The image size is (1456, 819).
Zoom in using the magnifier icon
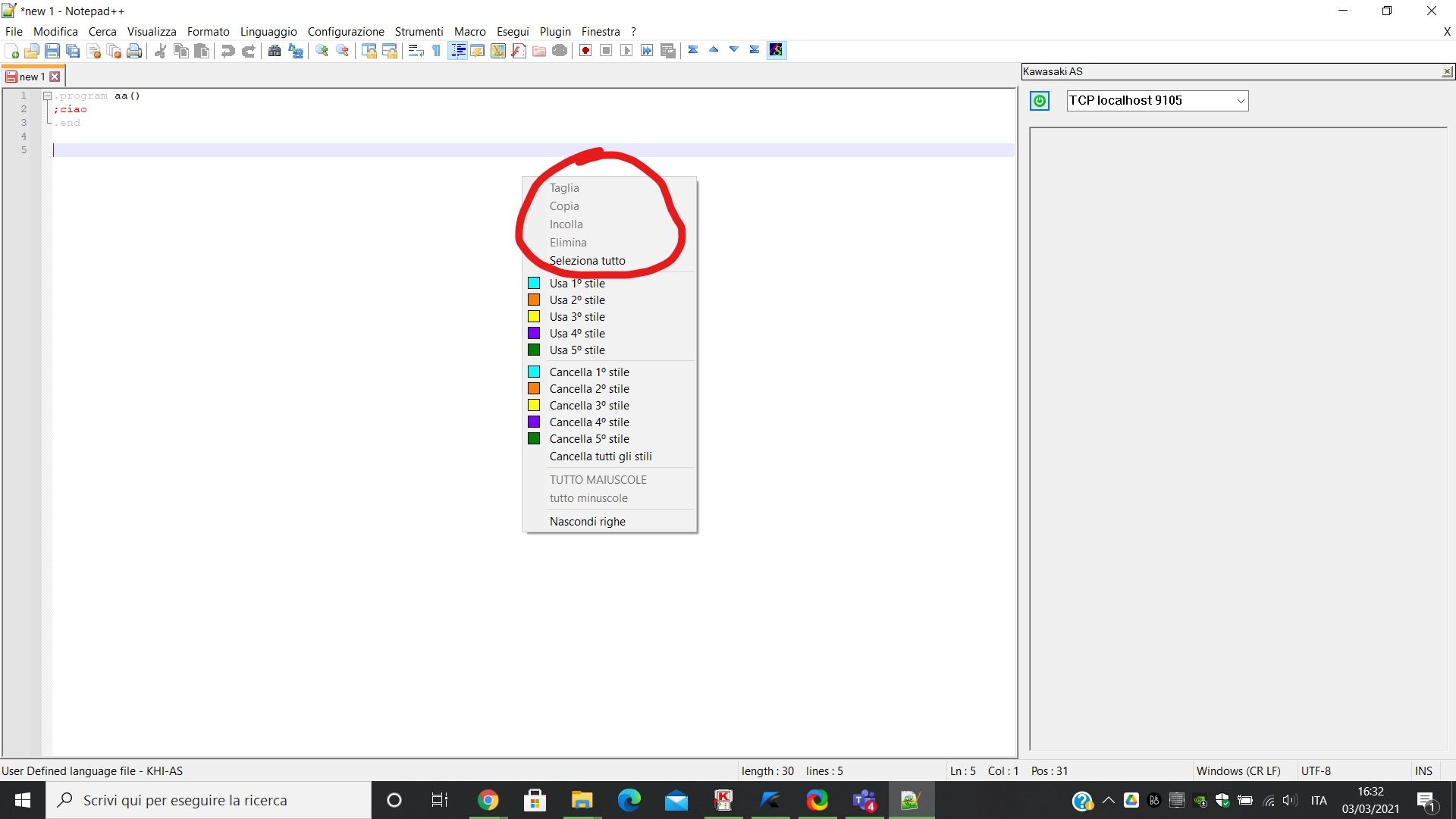pyautogui.click(x=322, y=51)
